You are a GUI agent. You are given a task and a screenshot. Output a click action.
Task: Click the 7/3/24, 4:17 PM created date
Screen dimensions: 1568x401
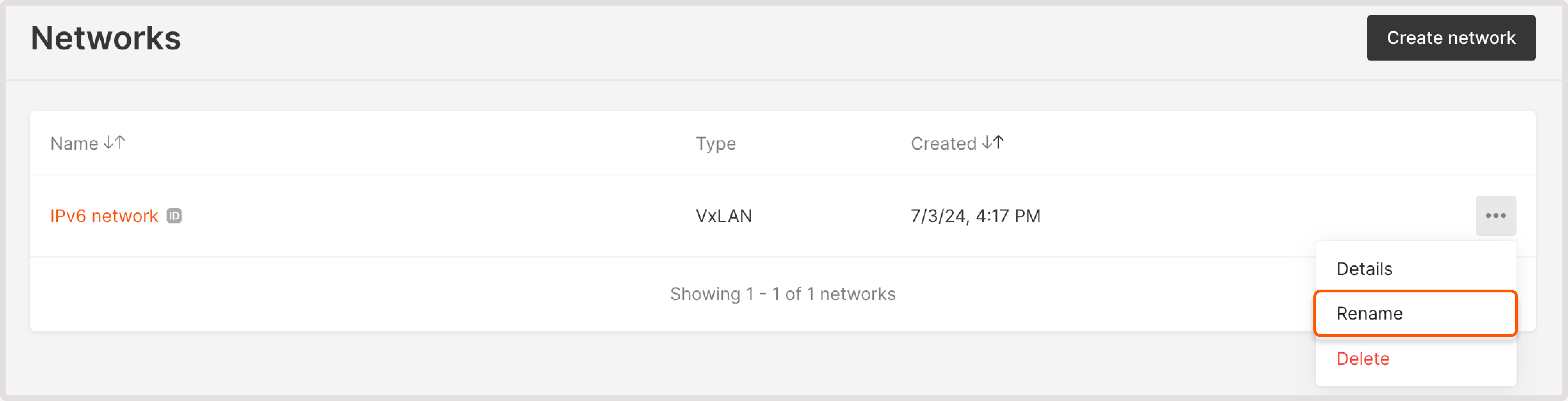(x=975, y=216)
